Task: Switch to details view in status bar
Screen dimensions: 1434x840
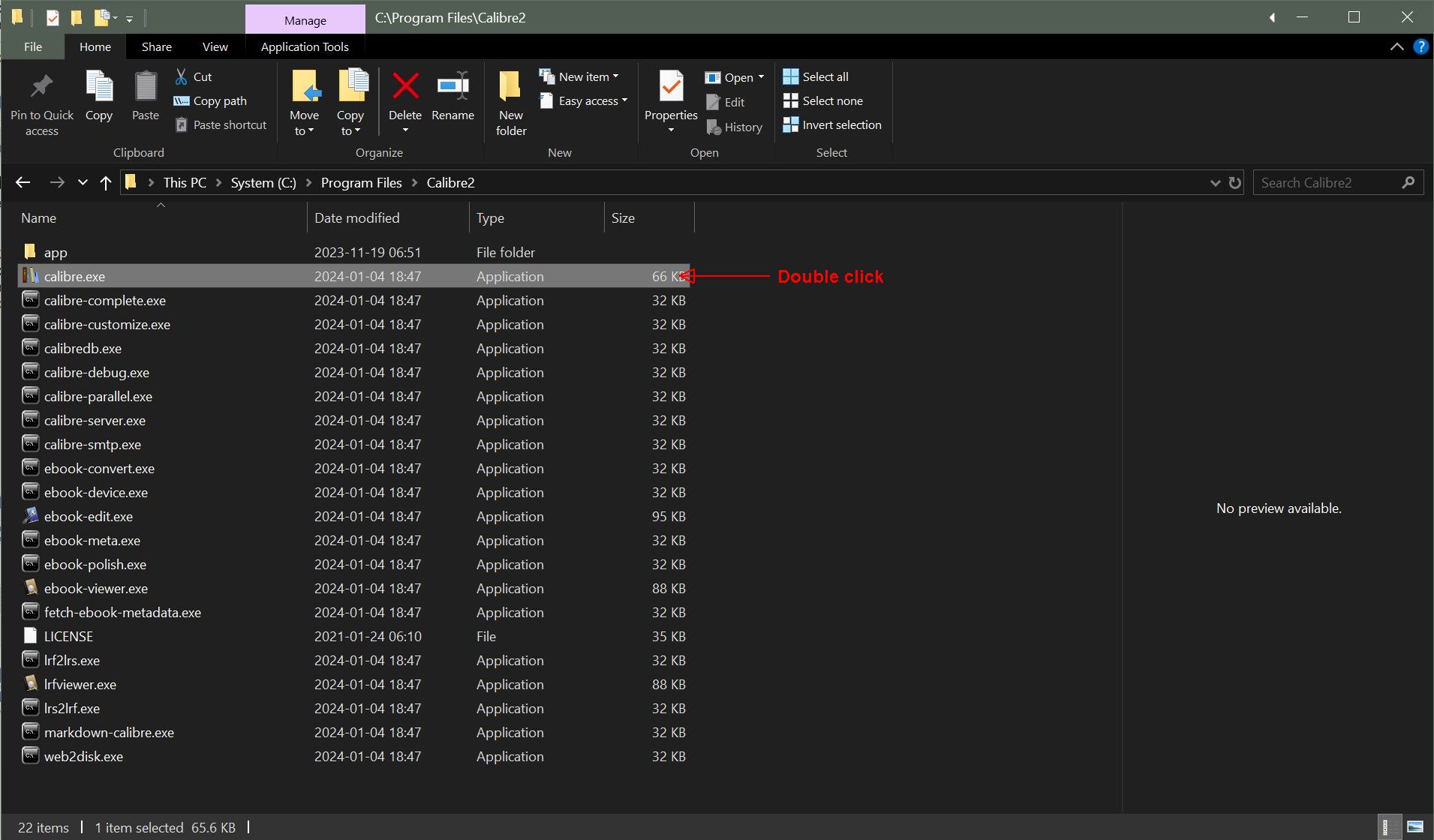Action: point(1390,827)
